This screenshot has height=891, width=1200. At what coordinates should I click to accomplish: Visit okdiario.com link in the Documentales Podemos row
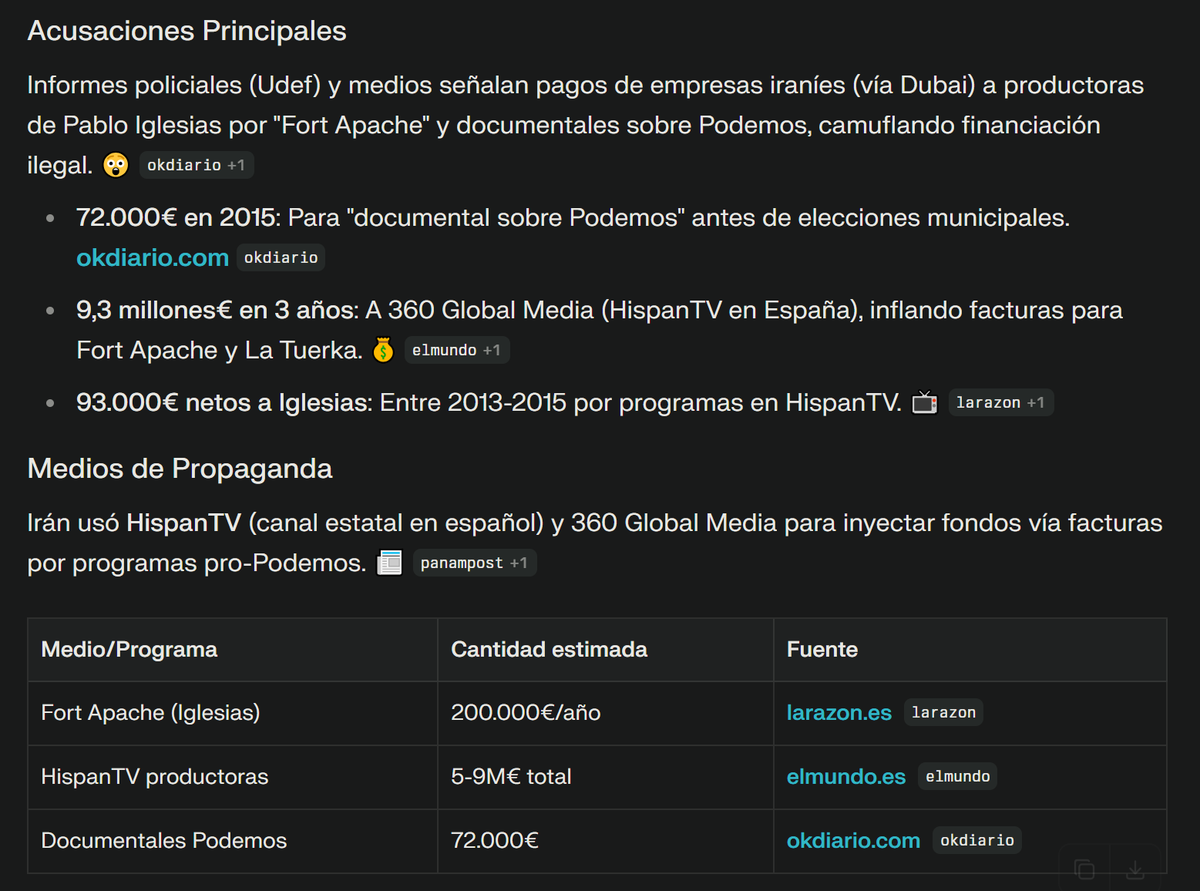coord(853,840)
